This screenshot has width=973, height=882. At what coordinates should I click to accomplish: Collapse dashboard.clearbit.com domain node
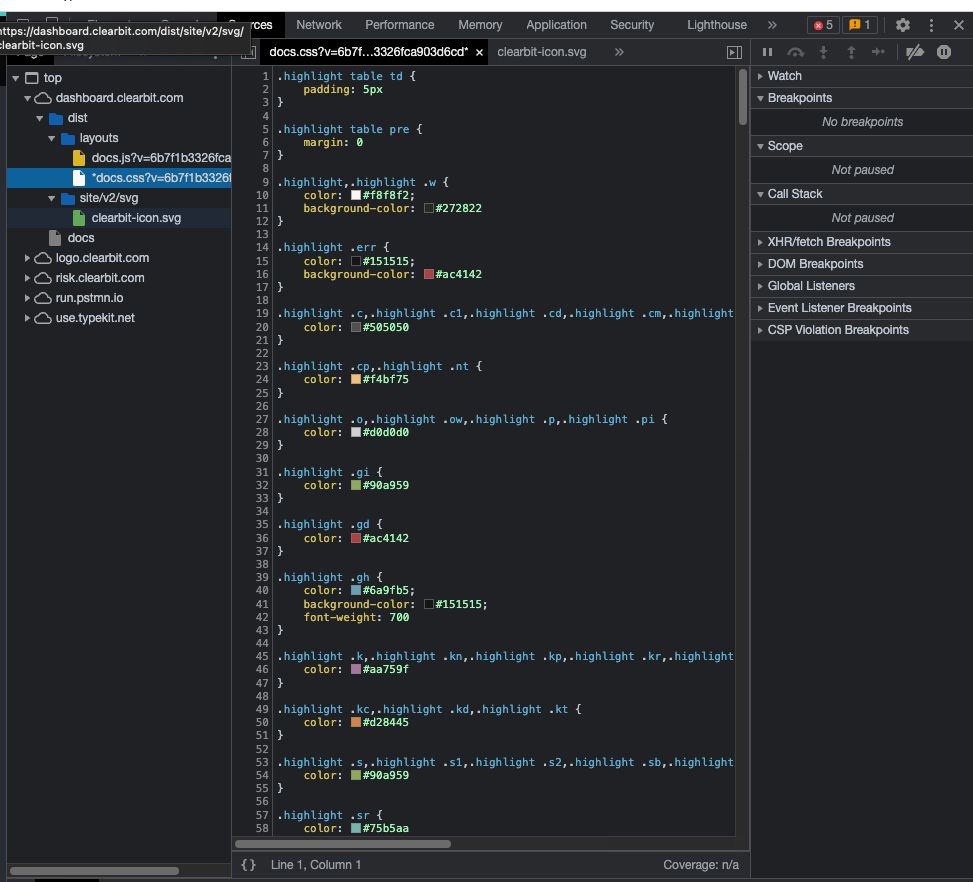coord(27,98)
